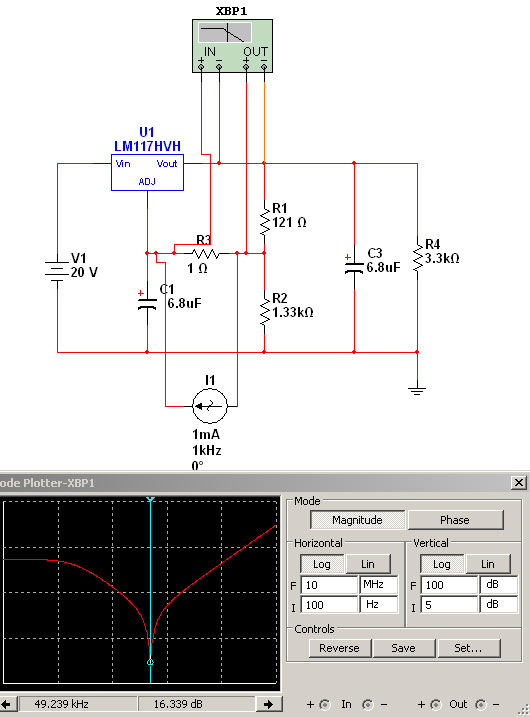This screenshot has width=530, height=717.
Task: Open the Set... dialog button
Action: pos(468,648)
